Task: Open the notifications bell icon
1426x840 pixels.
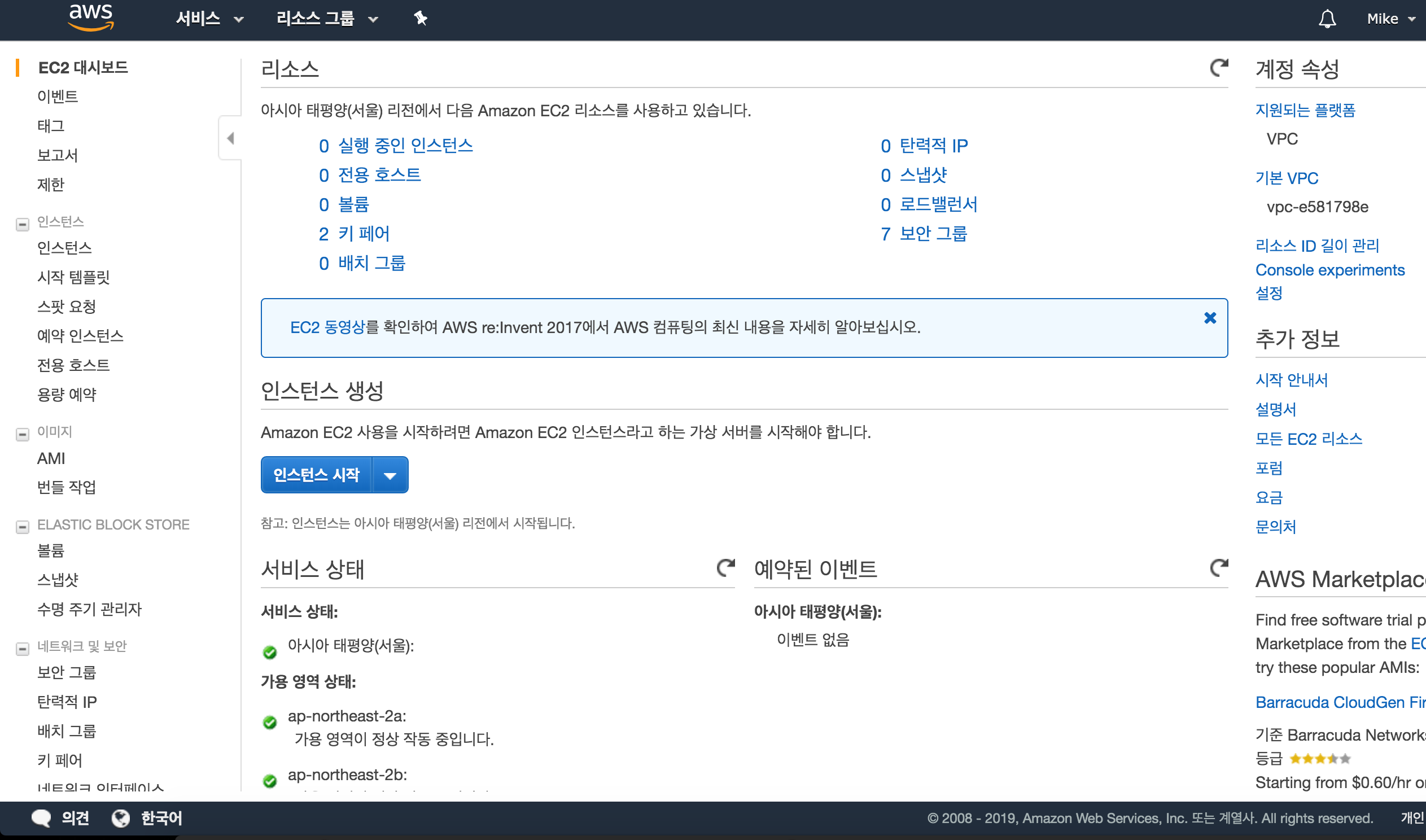Action: (x=1327, y=19)
